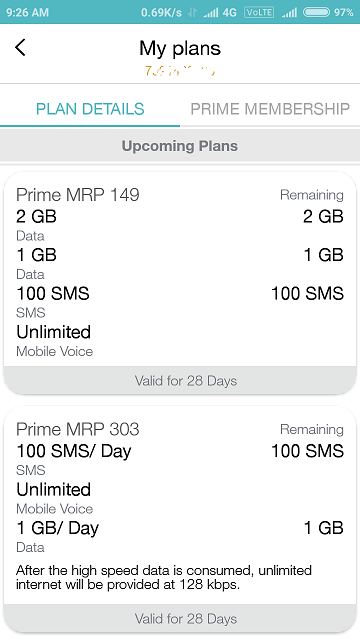Screen dimensions: 360x640
Task: Switch to the PRIME MEMBERSHIP tab
Action: point(270,109)
